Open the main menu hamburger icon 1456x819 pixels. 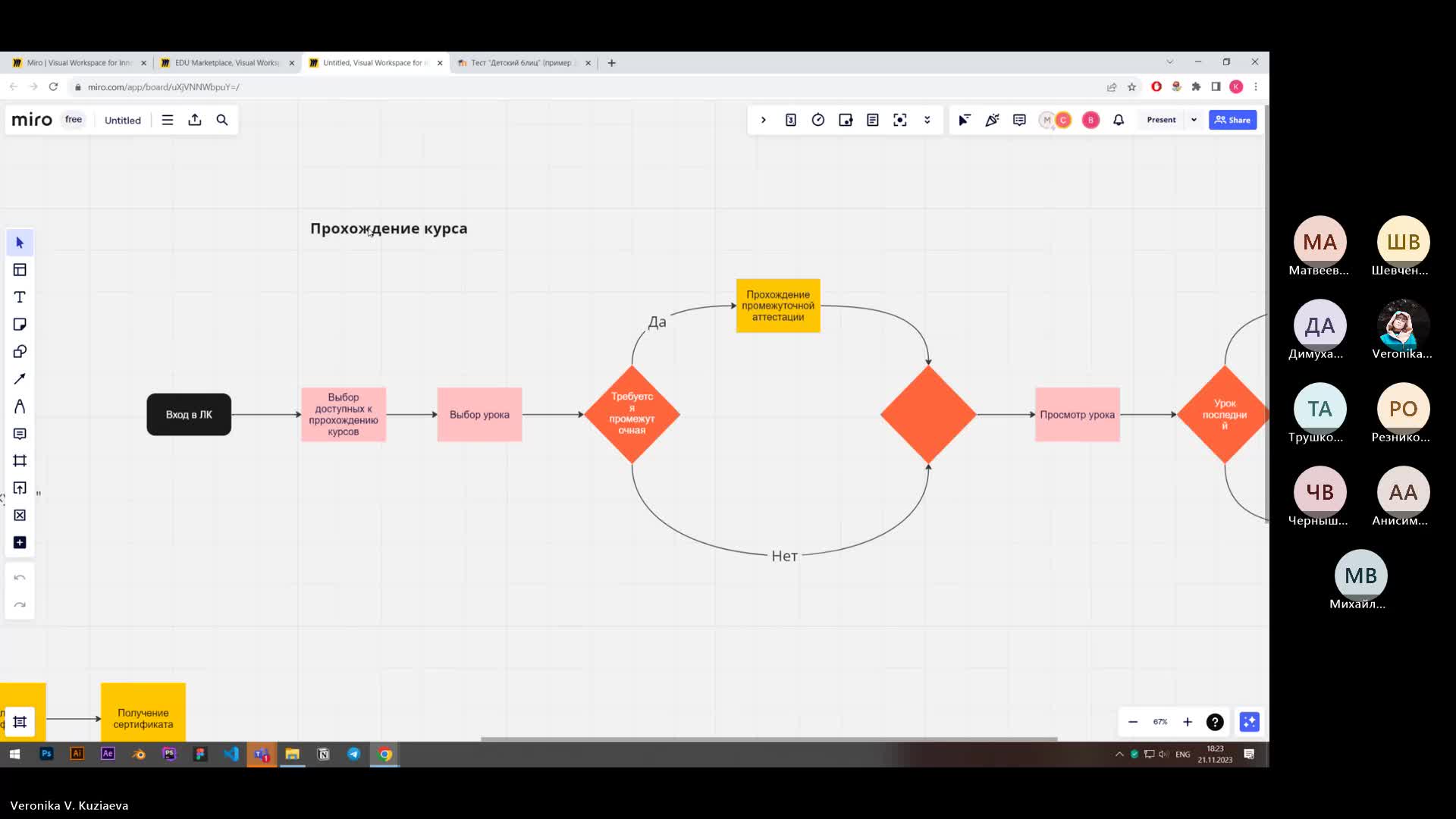click(168, 120)
